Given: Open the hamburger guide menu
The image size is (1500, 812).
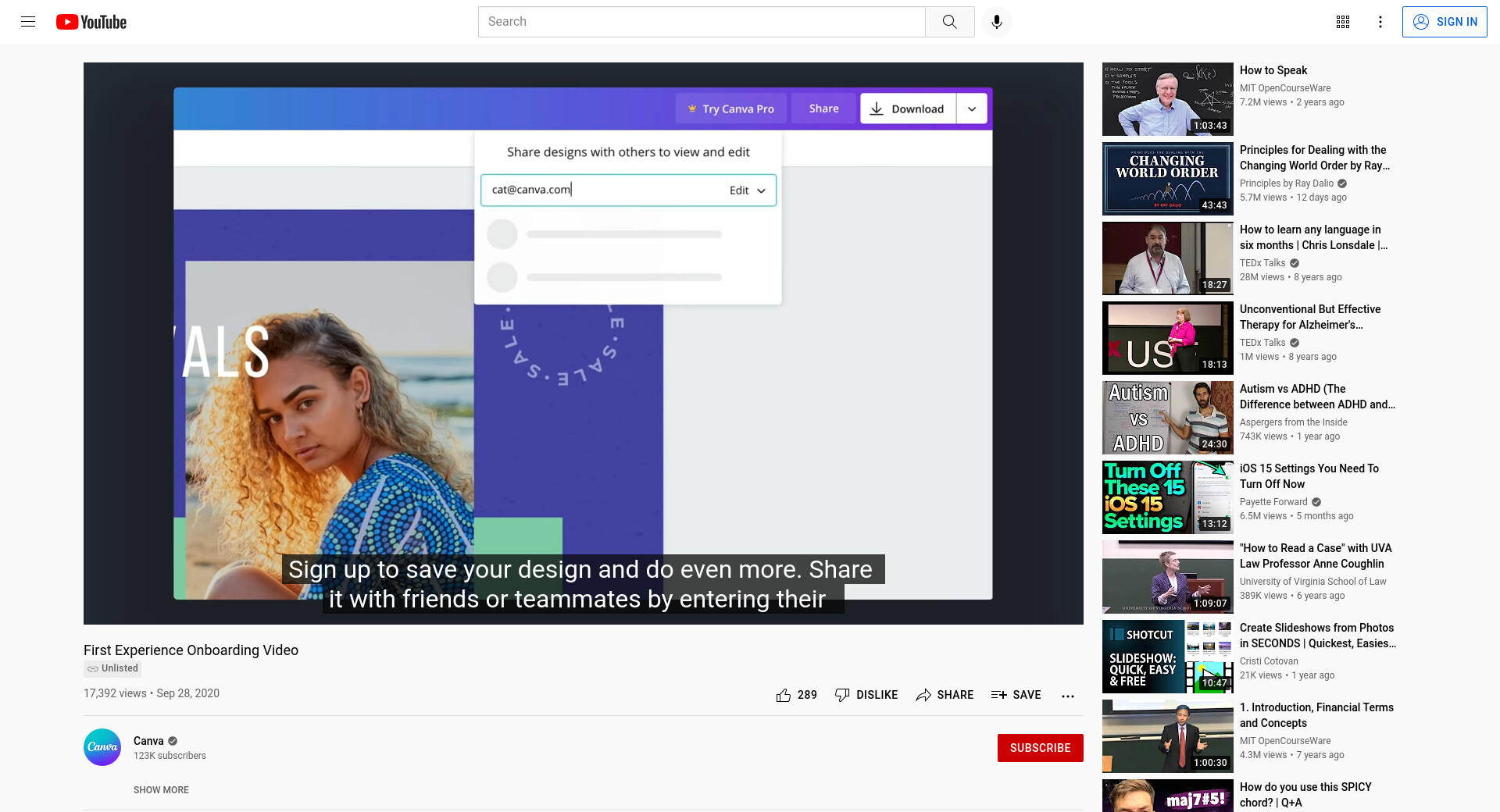Looking at the screenshot, I should [x=28, y=22].
